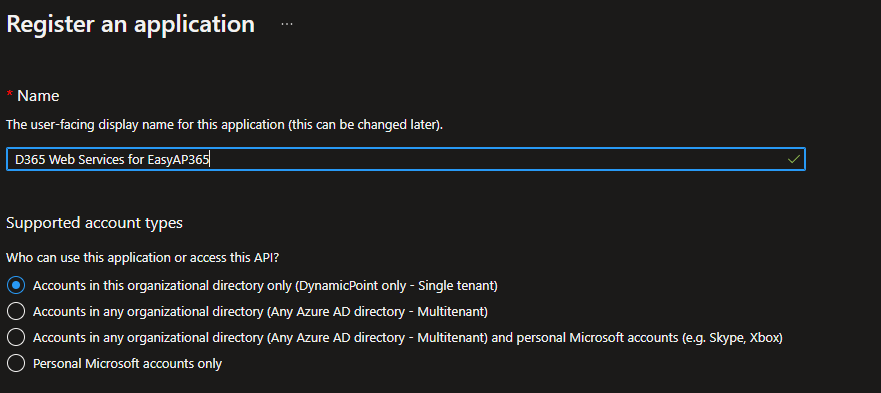Click the green validation checkmark in Name field
The width and height of the screenshot is (881, 393).
click(x=793, y=160)
